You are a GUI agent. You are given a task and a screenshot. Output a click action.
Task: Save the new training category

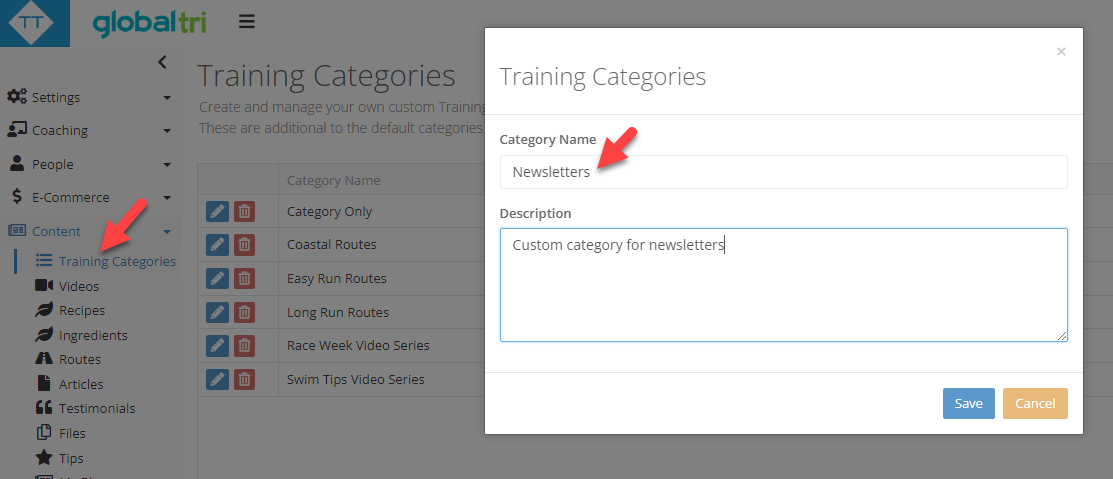pos(968,403)
